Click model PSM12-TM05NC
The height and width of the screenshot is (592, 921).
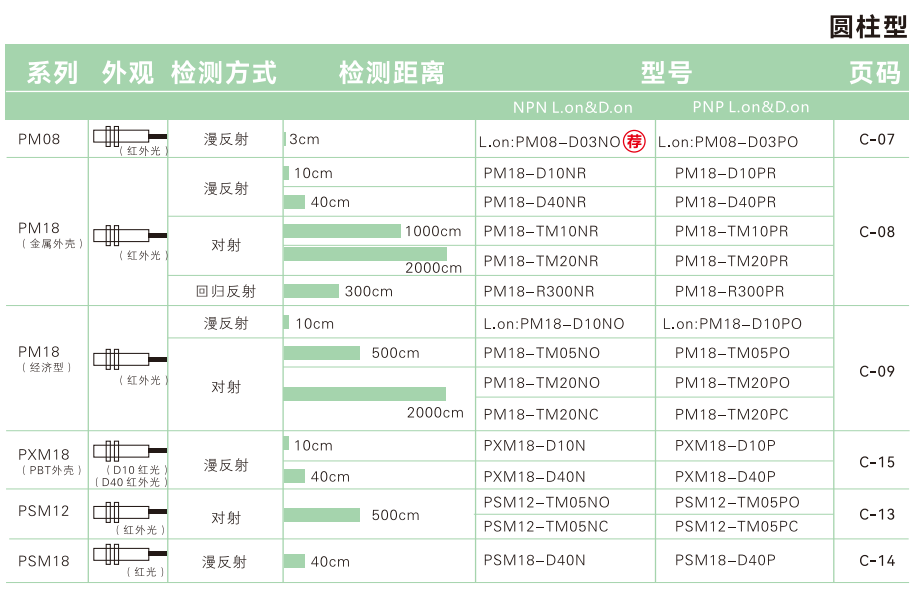pos(546,527)
